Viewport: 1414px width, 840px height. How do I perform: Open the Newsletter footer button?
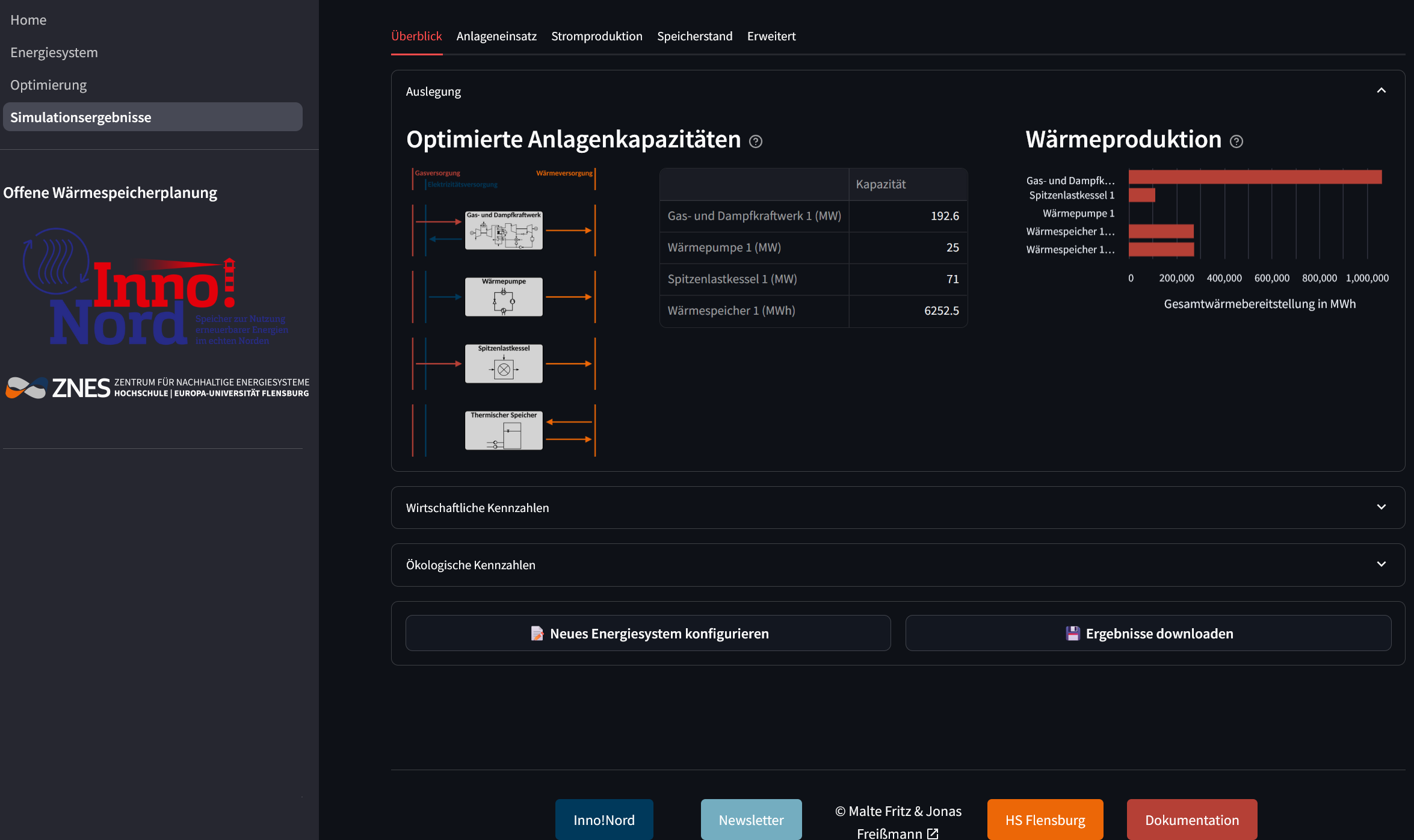(751, 820)
